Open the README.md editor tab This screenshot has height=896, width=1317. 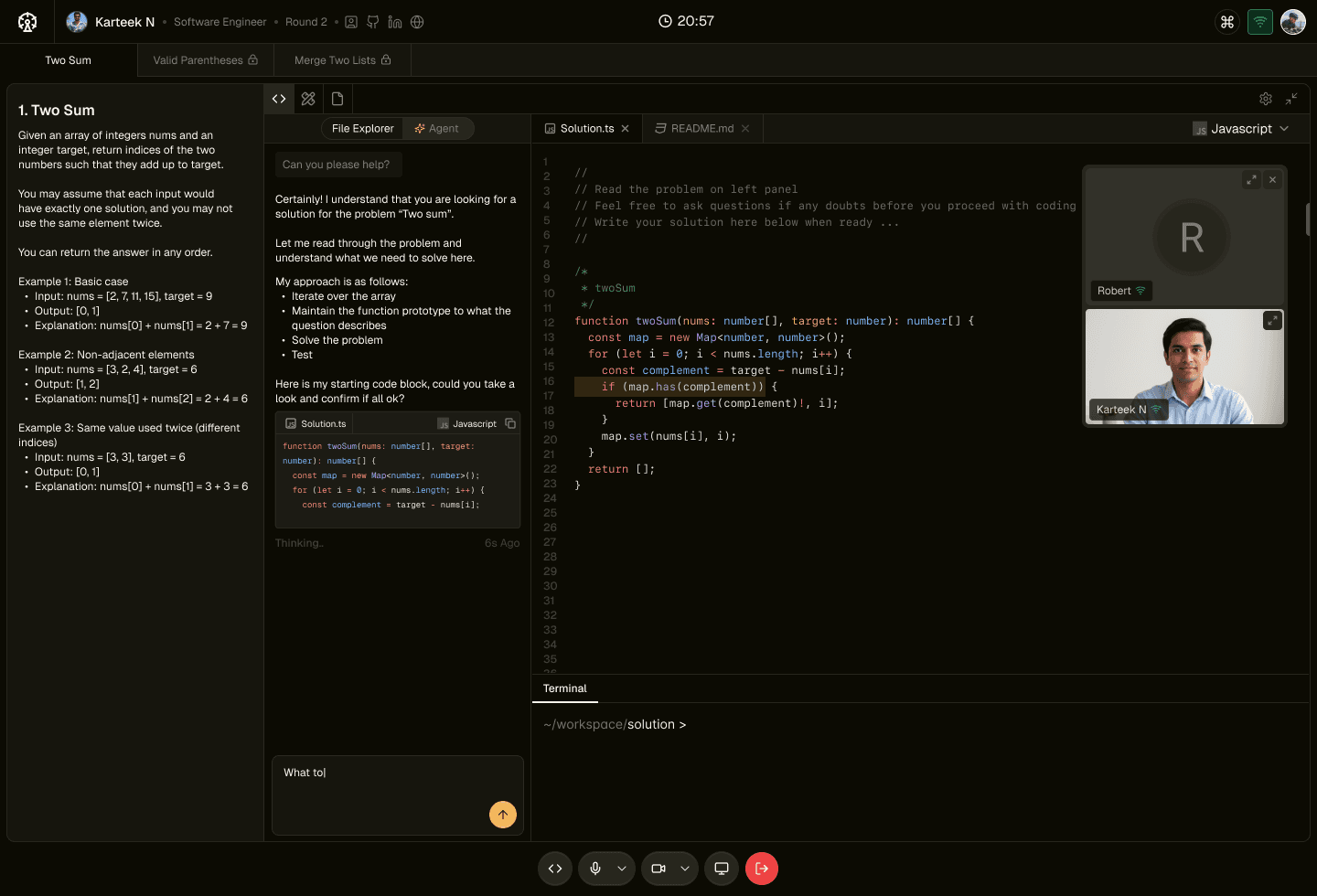(x=701, y=129)
